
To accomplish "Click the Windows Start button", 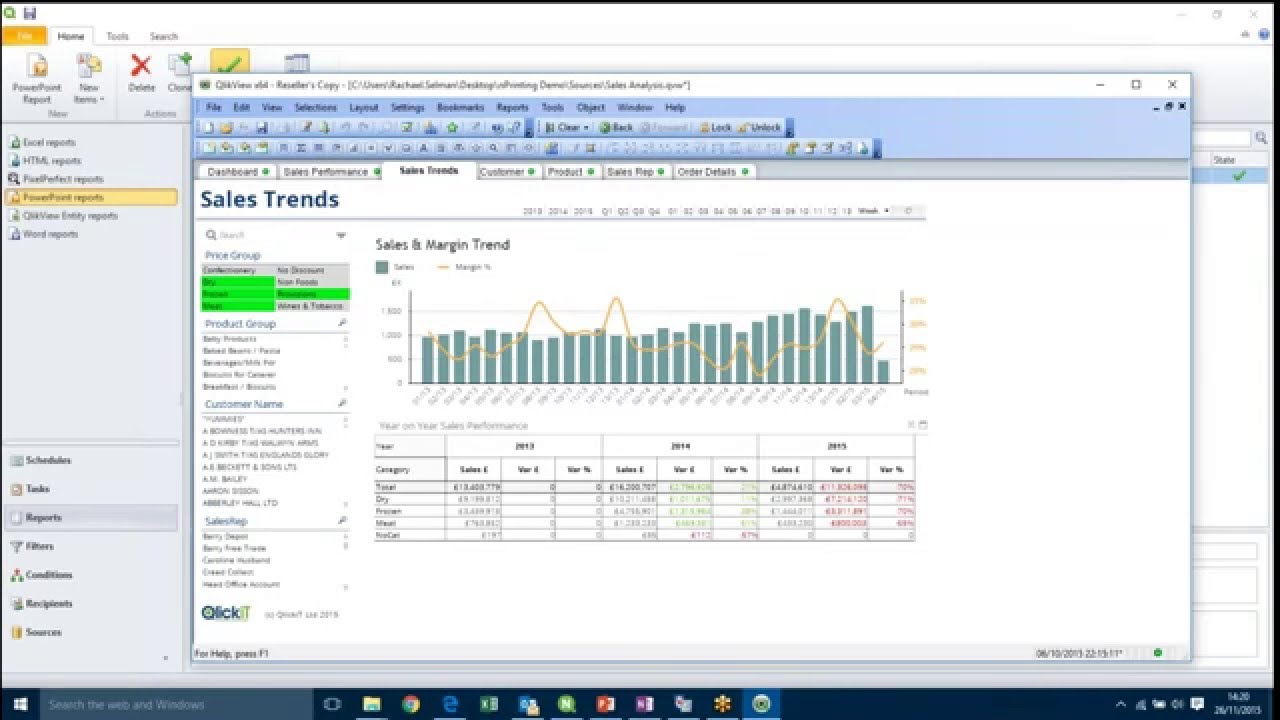I will [19, 704].
